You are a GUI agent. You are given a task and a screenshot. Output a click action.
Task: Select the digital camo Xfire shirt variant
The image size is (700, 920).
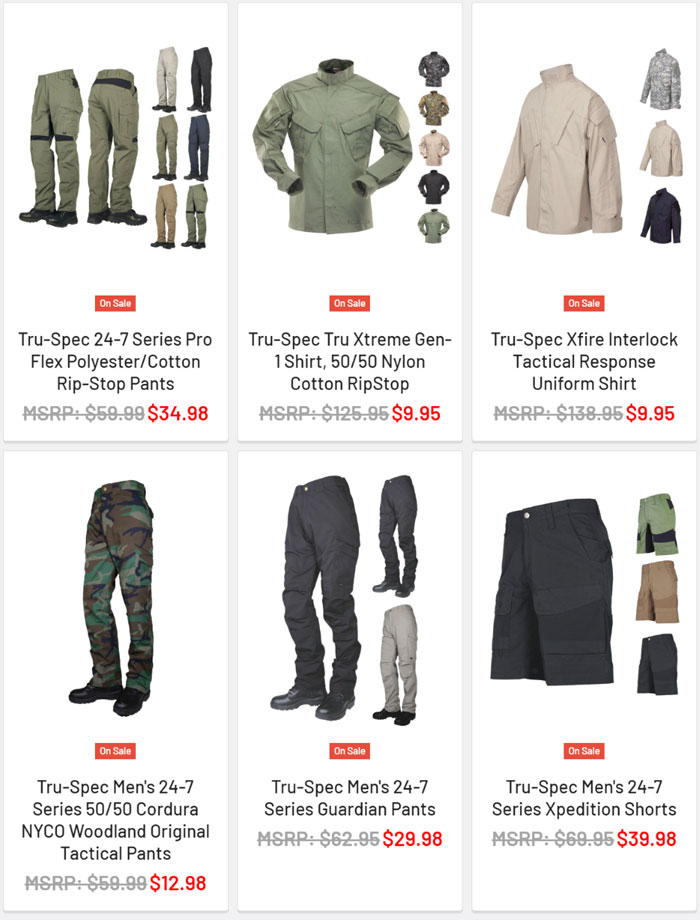click(x=661, y=79)
